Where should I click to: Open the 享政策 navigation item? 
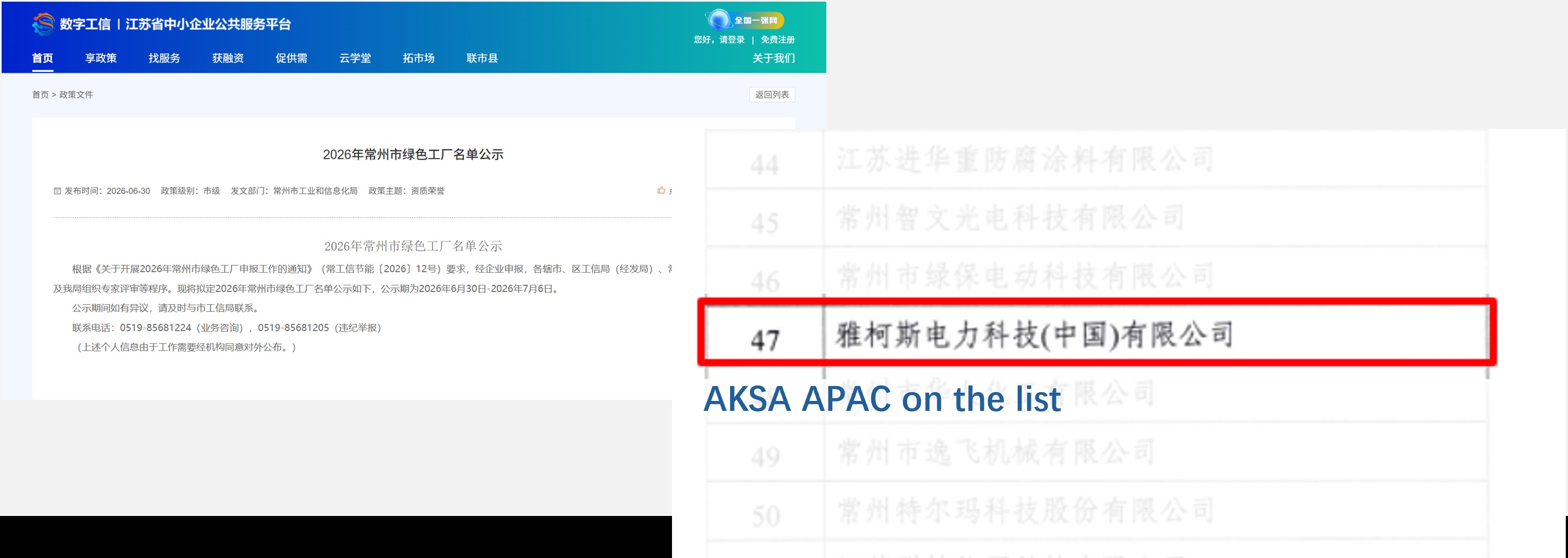coord(101,58)
